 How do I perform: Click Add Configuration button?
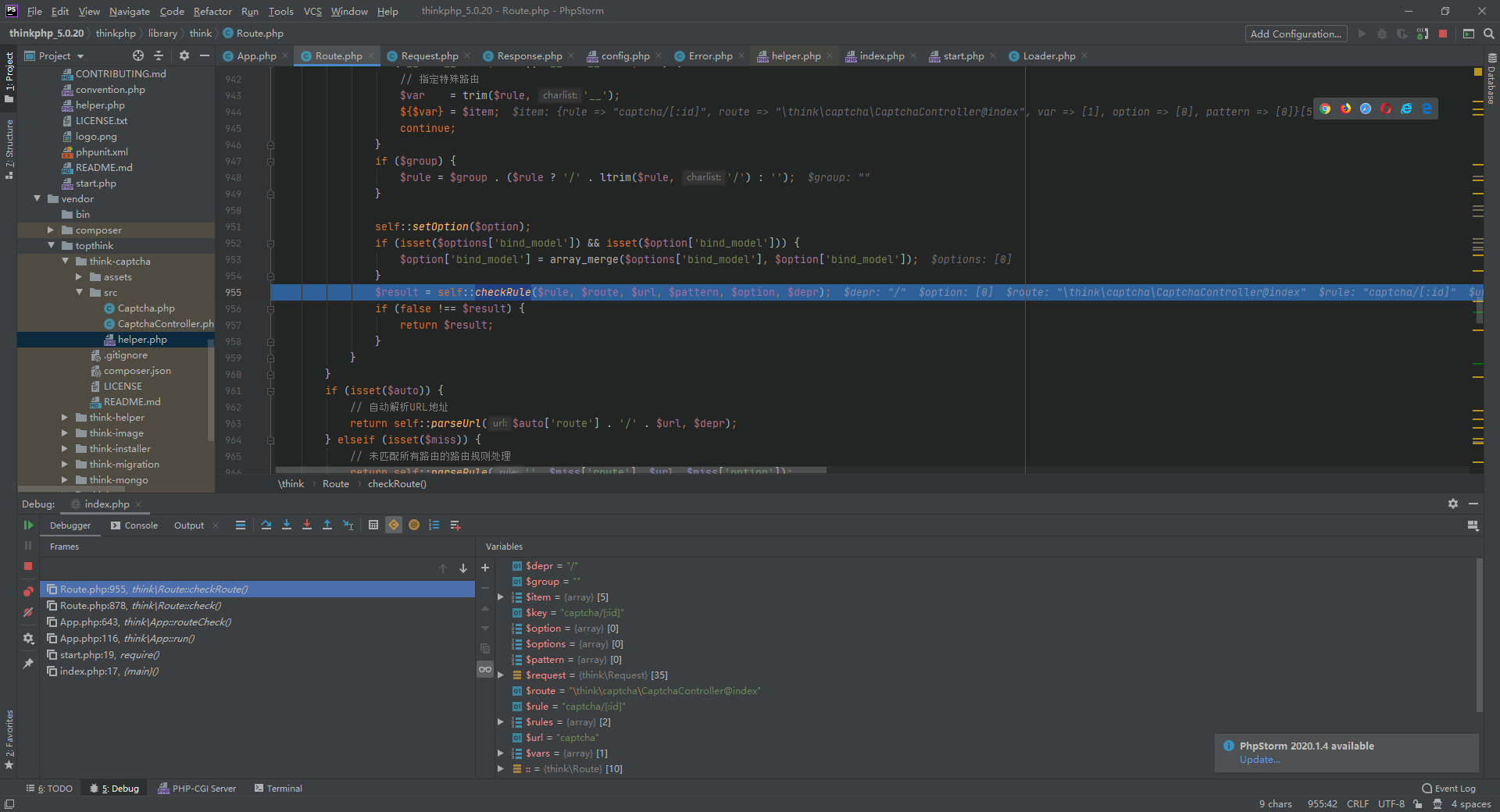click(1295, 34)
